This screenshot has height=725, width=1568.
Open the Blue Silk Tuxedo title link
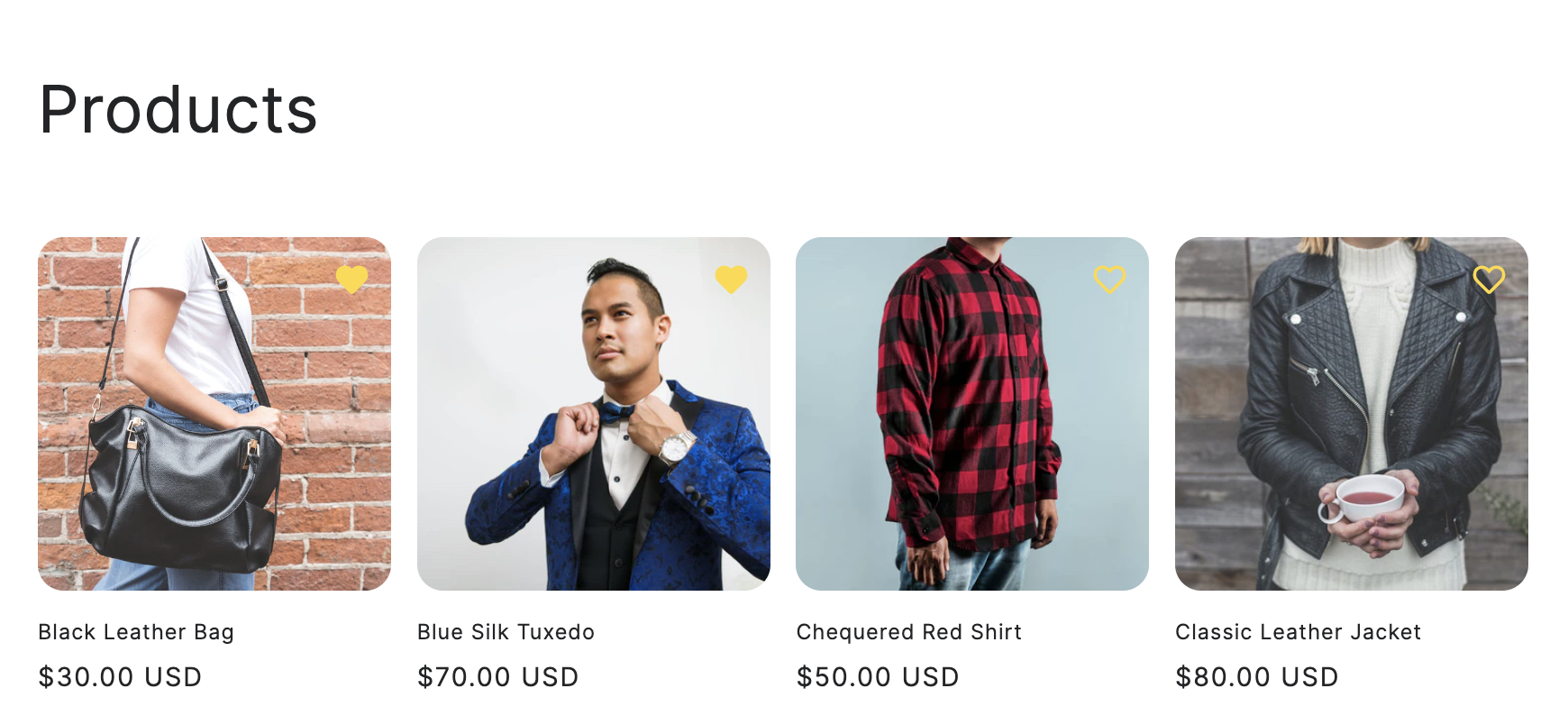point(506,632)
